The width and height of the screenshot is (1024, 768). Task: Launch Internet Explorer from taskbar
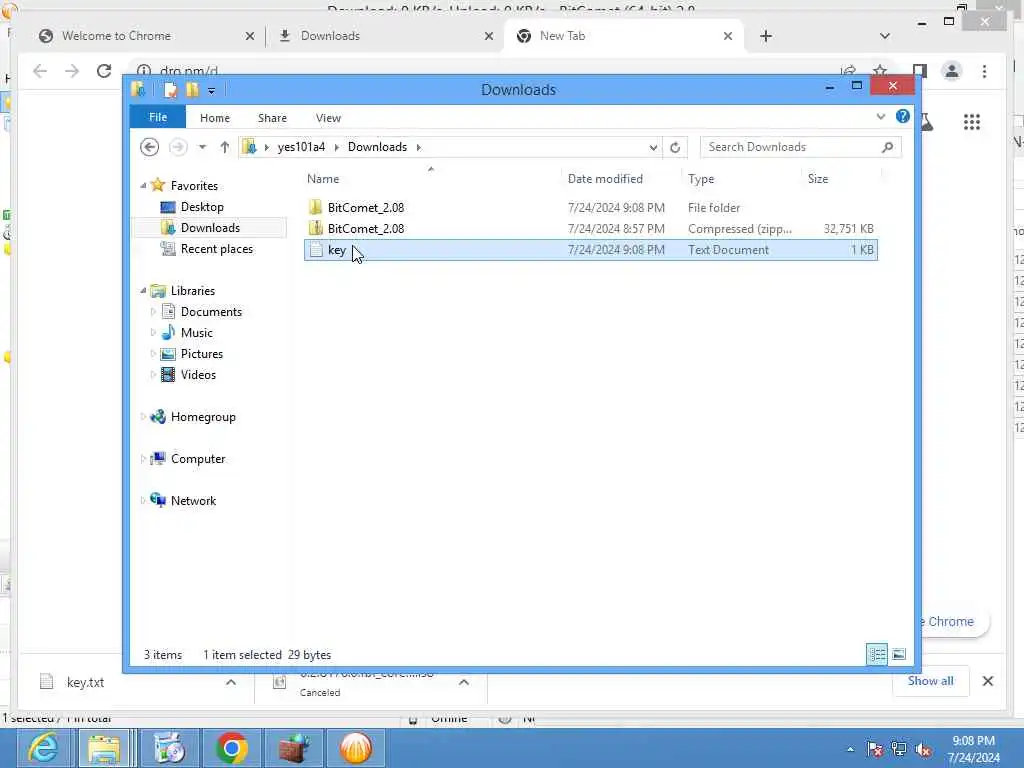[x=44, y=748]
